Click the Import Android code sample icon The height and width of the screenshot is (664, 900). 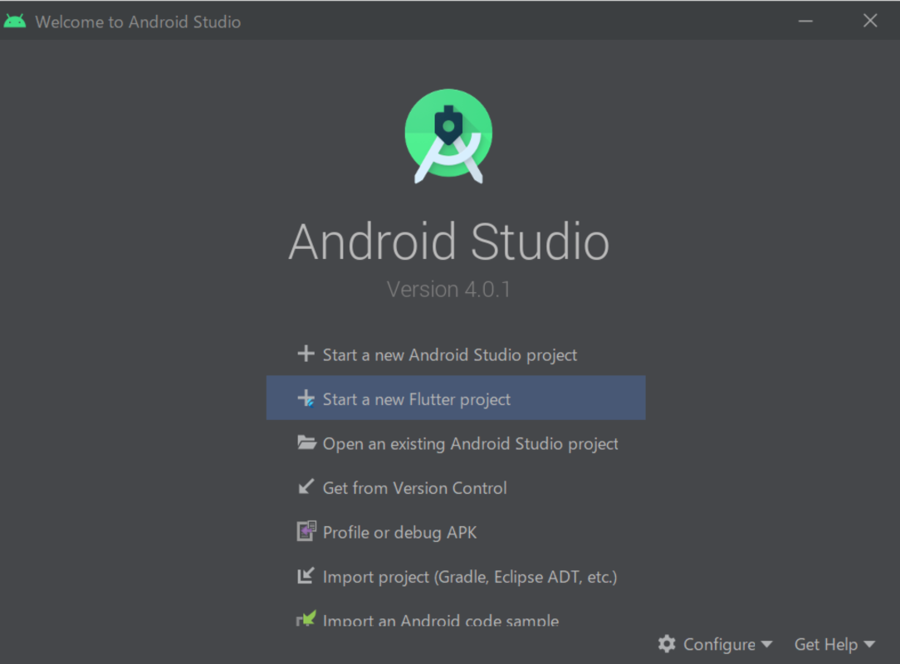(x=306, y=619)
